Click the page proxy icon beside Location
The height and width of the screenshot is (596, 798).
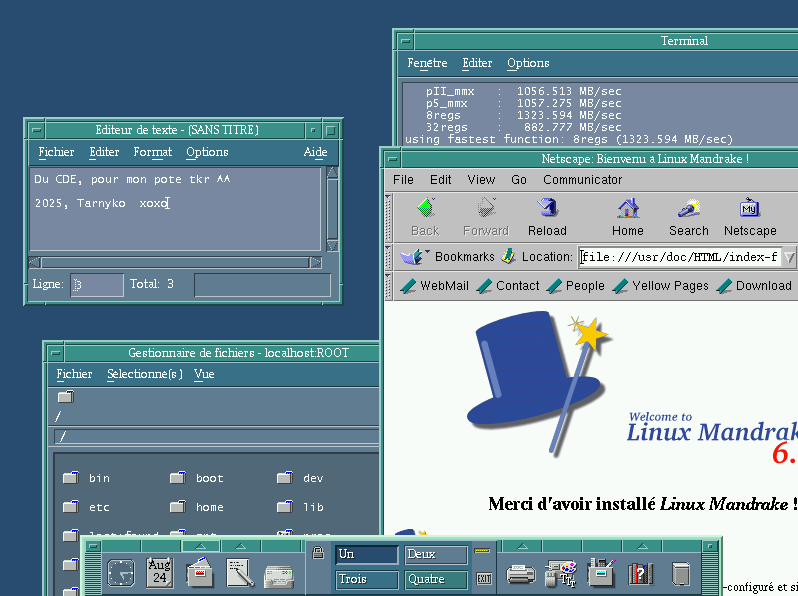pyautogui.click(x=508, y=256)
